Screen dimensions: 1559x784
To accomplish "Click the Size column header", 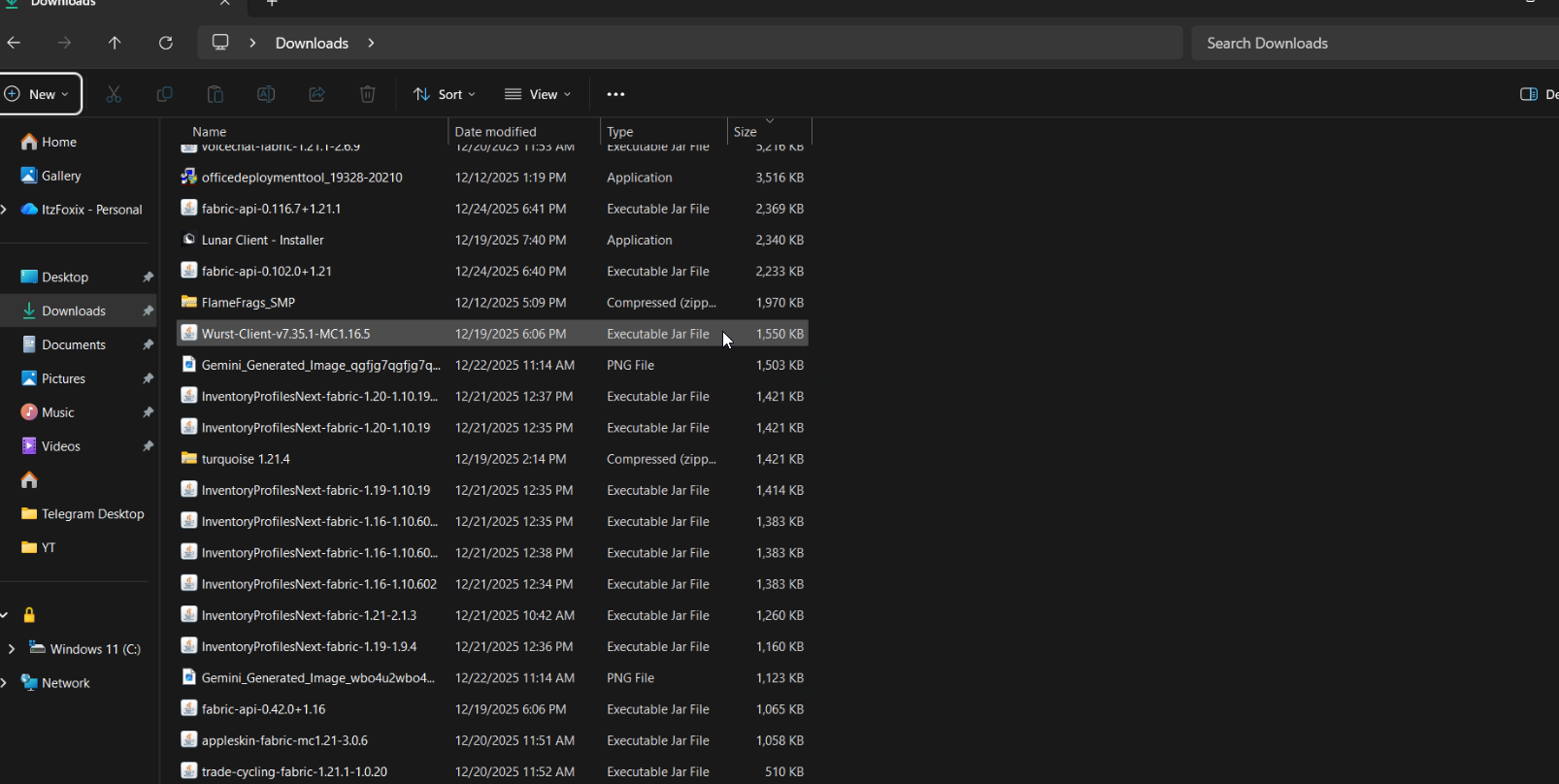I will (x=746, y=132).
